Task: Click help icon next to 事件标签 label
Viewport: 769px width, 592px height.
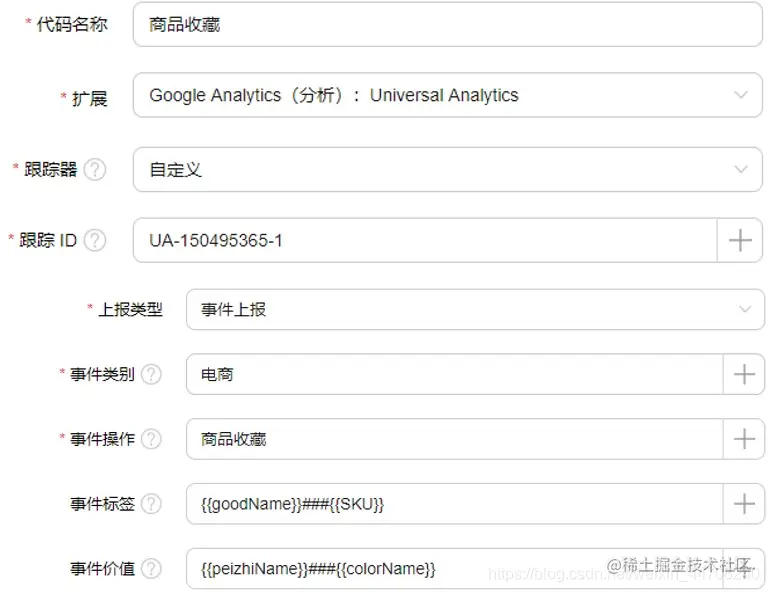Action: [x=151, y=504]
